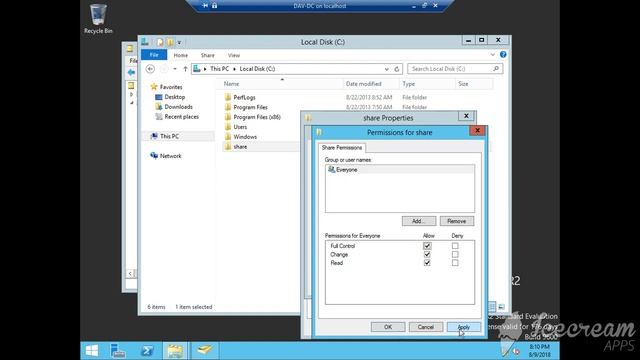Open the Recycle Bin desktop icon
Viewport: 640px width, 360px height.
tap(98, 19)
